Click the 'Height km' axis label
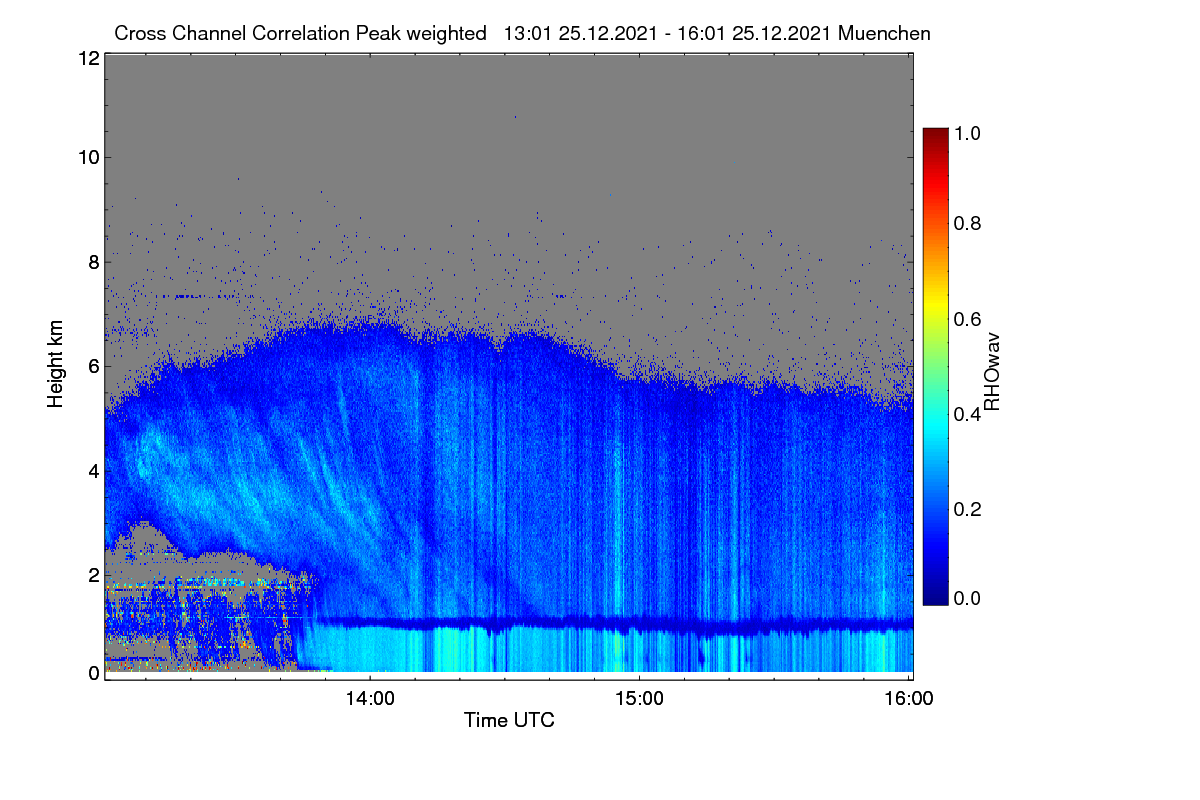 tap(55, 364)
